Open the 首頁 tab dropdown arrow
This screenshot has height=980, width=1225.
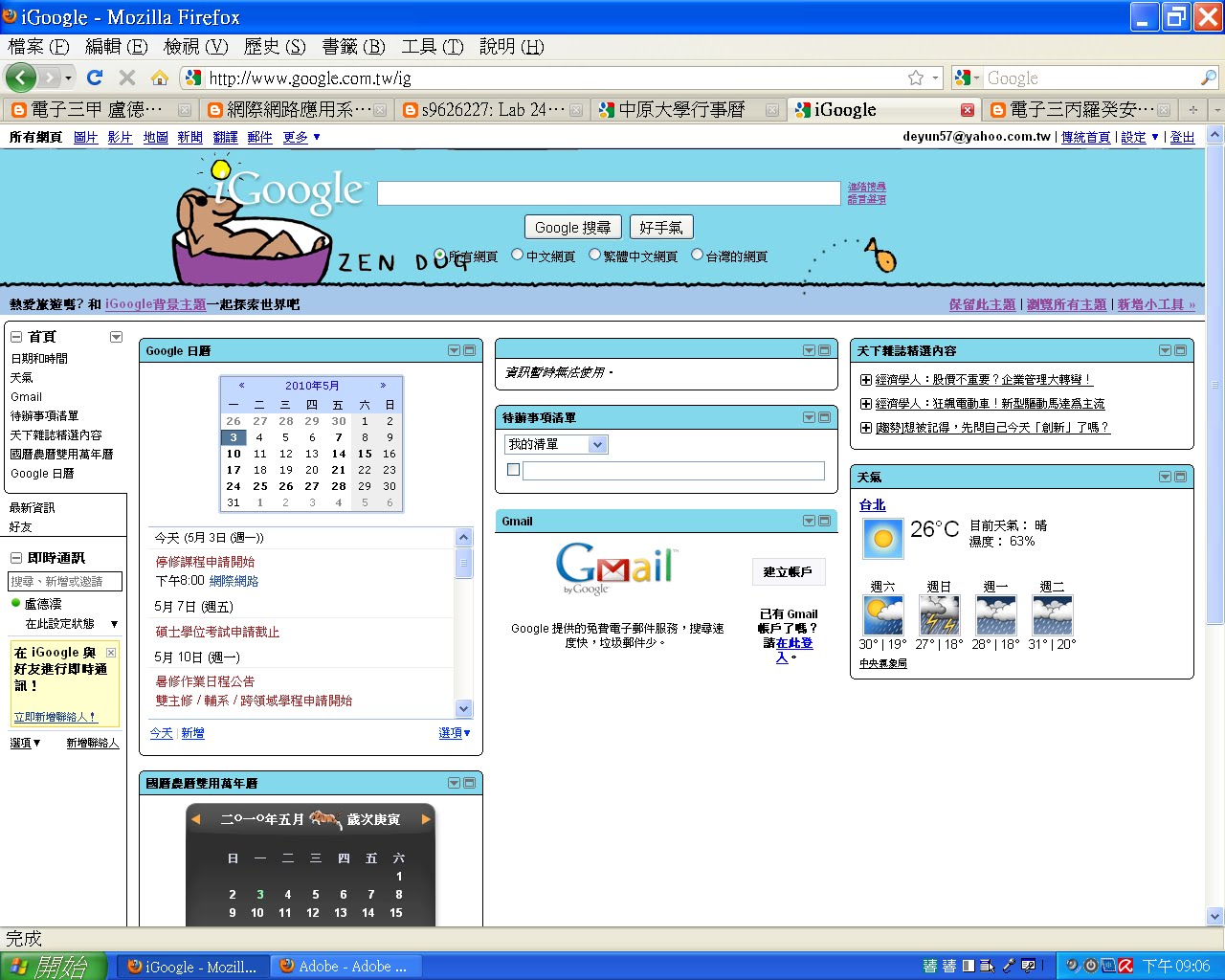tap(116, 337)
